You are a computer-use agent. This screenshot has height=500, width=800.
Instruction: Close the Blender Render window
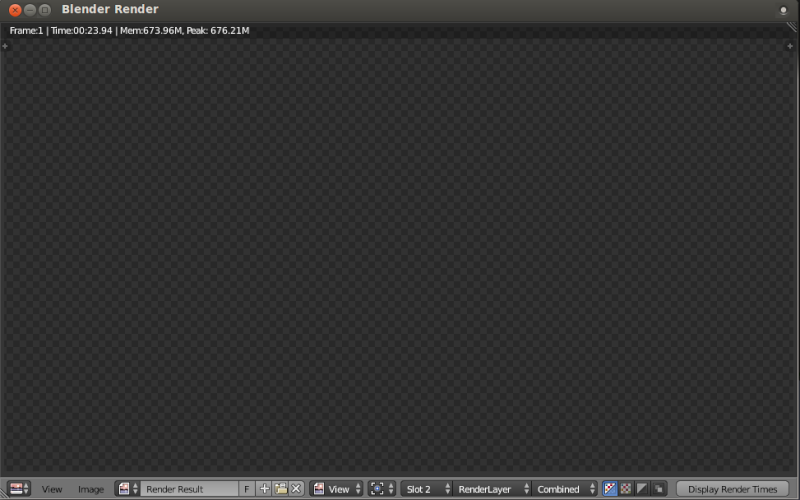[15, 10]
